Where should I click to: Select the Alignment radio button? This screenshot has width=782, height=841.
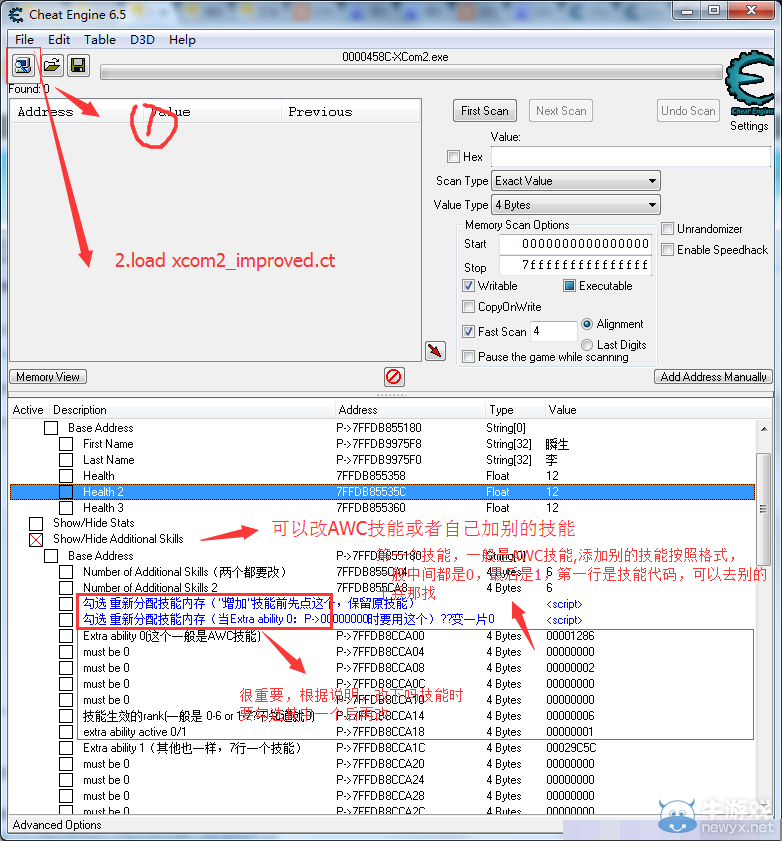pyautogui.click(x=587, y=324)
